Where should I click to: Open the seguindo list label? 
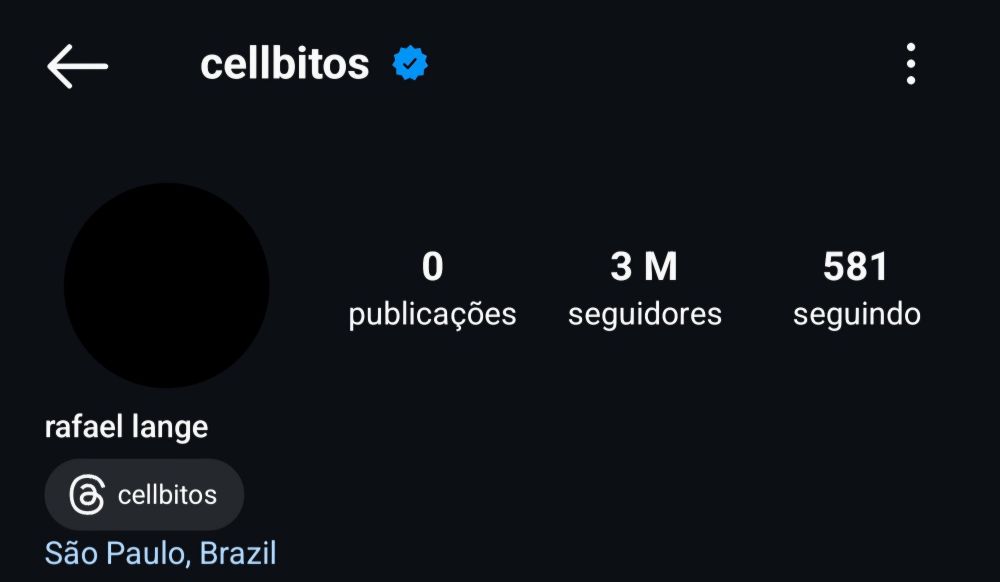(x=857, y=314)
